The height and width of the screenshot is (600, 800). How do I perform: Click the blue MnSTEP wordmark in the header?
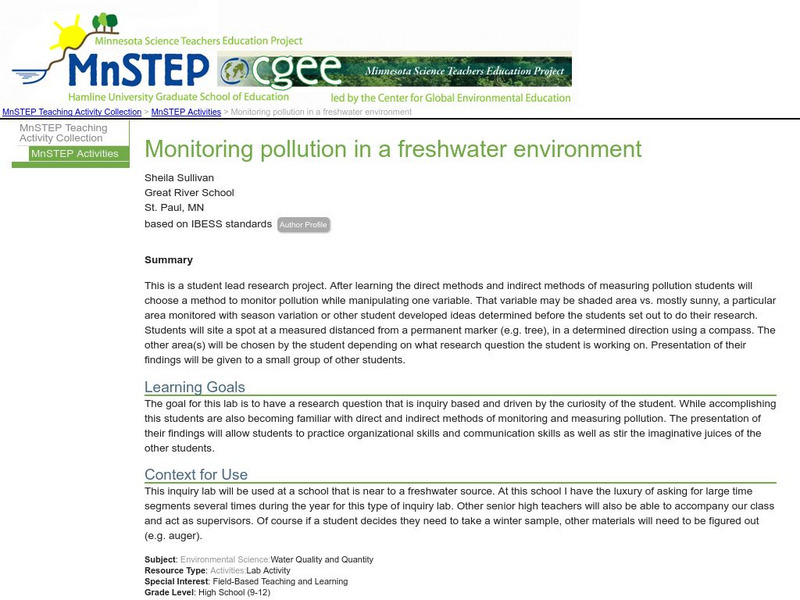(137, 70)
